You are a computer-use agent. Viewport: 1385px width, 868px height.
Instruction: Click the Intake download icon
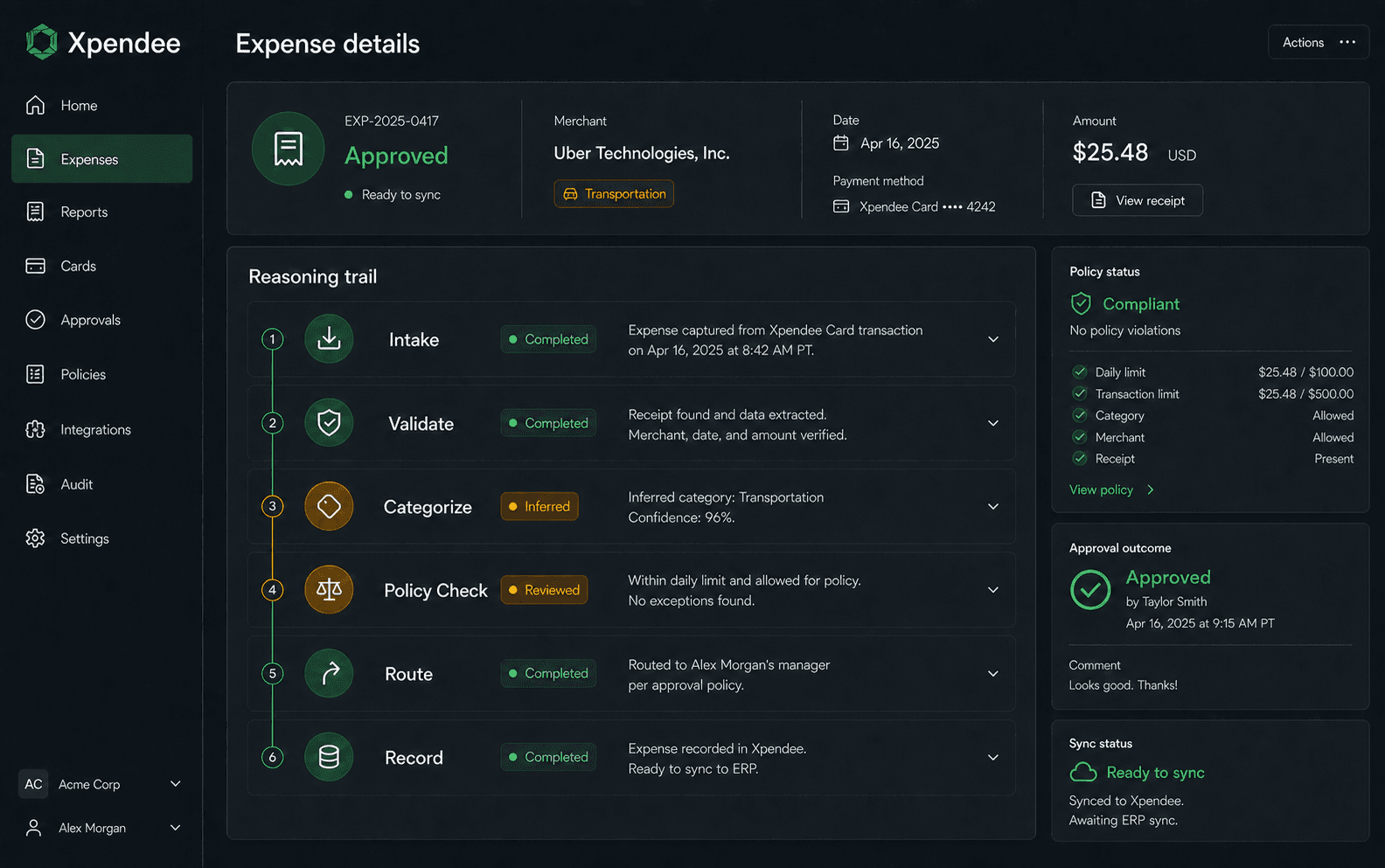[x=329, y=338]
